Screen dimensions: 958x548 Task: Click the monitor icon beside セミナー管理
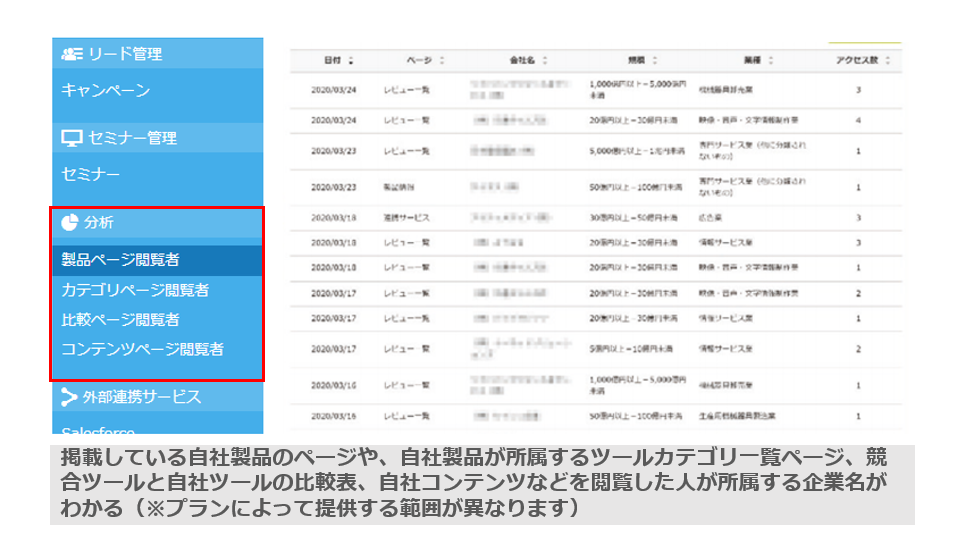[x=71, y=139]
